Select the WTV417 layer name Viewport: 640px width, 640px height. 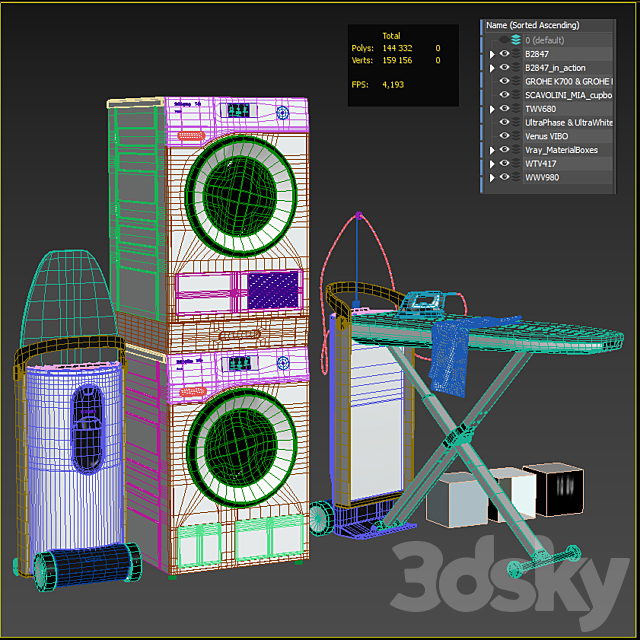[540, 164]
